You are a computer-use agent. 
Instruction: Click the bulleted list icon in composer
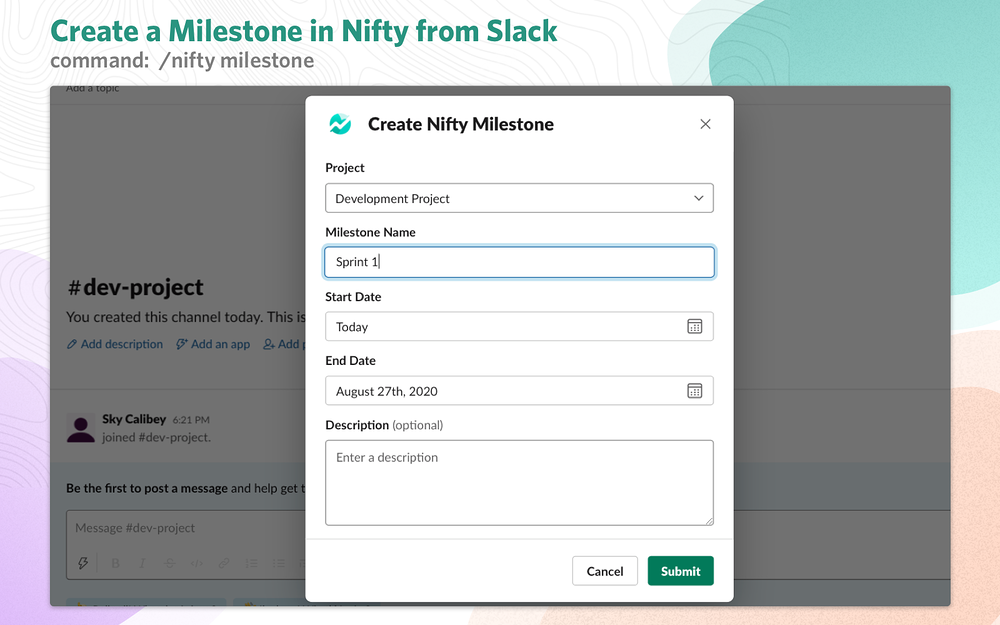point(279,563)
